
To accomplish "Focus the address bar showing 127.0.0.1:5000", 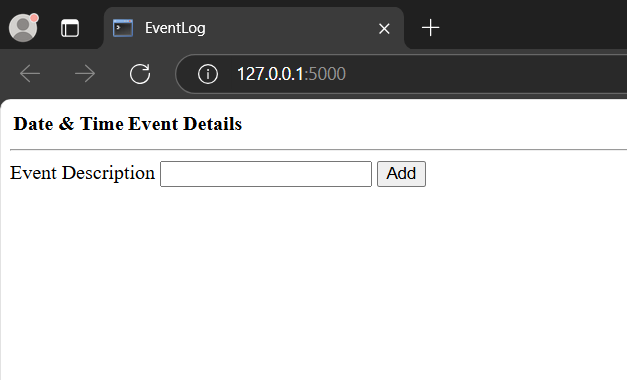I will [x=401, y=74].
